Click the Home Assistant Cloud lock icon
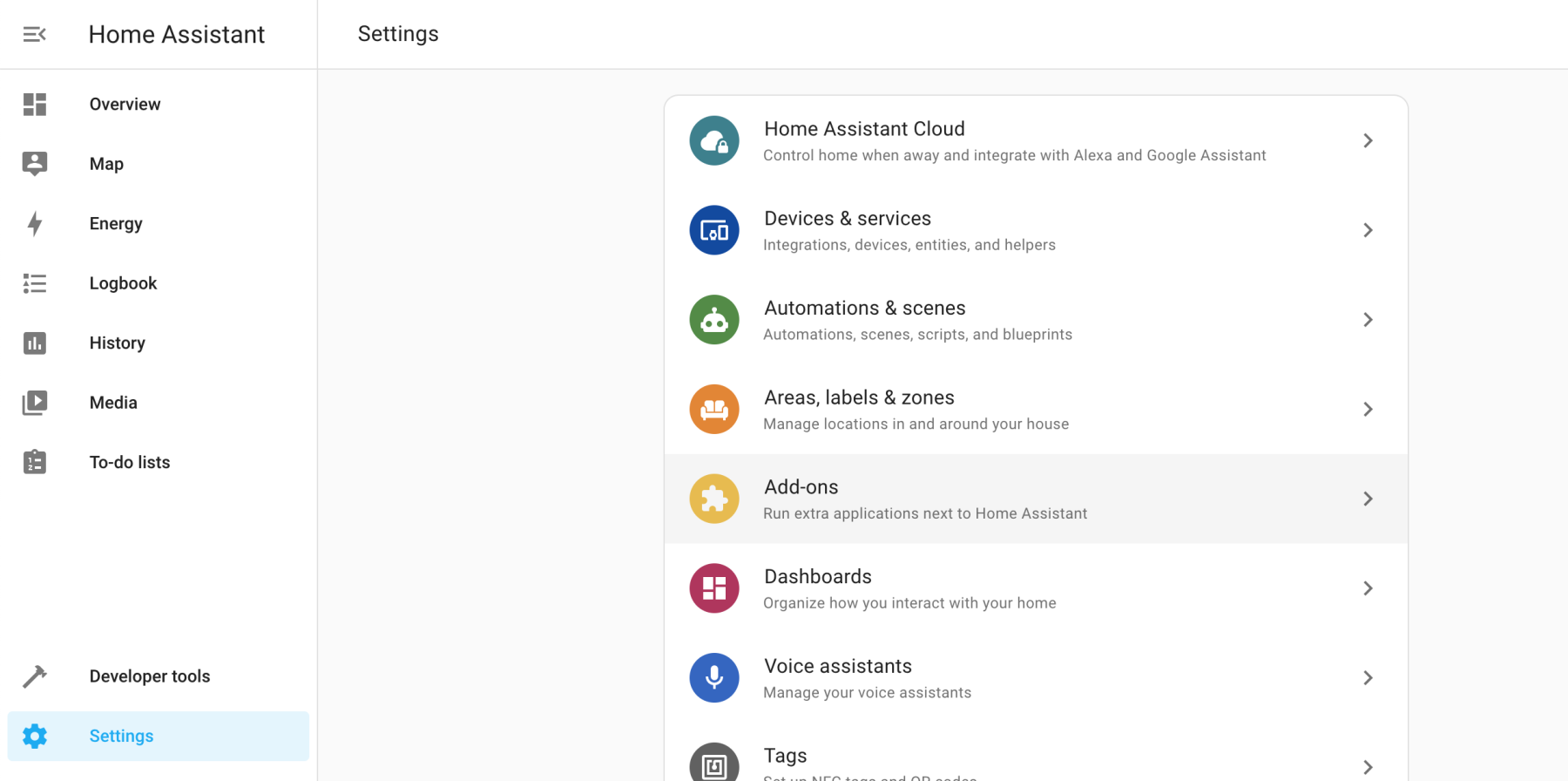Screen dimensions: 1568x781 point(714,141)
